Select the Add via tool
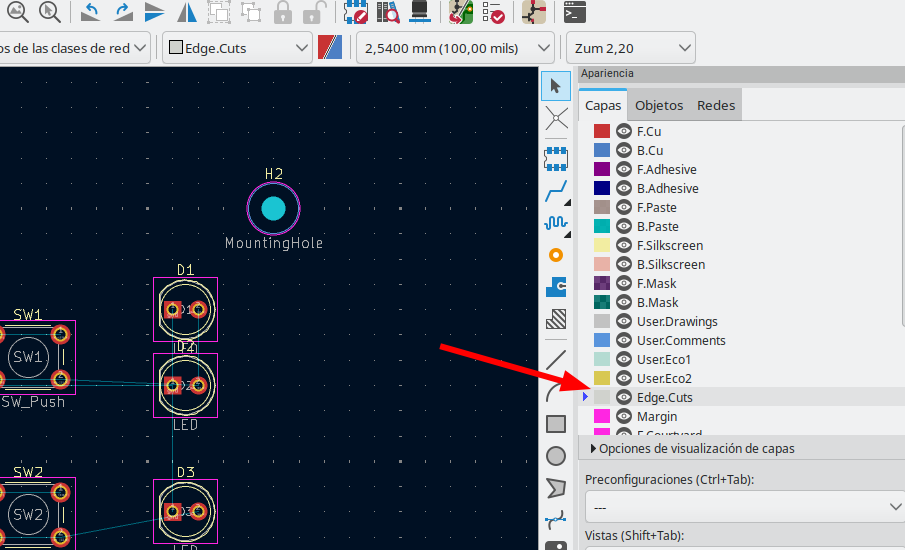 click(556, 255)
